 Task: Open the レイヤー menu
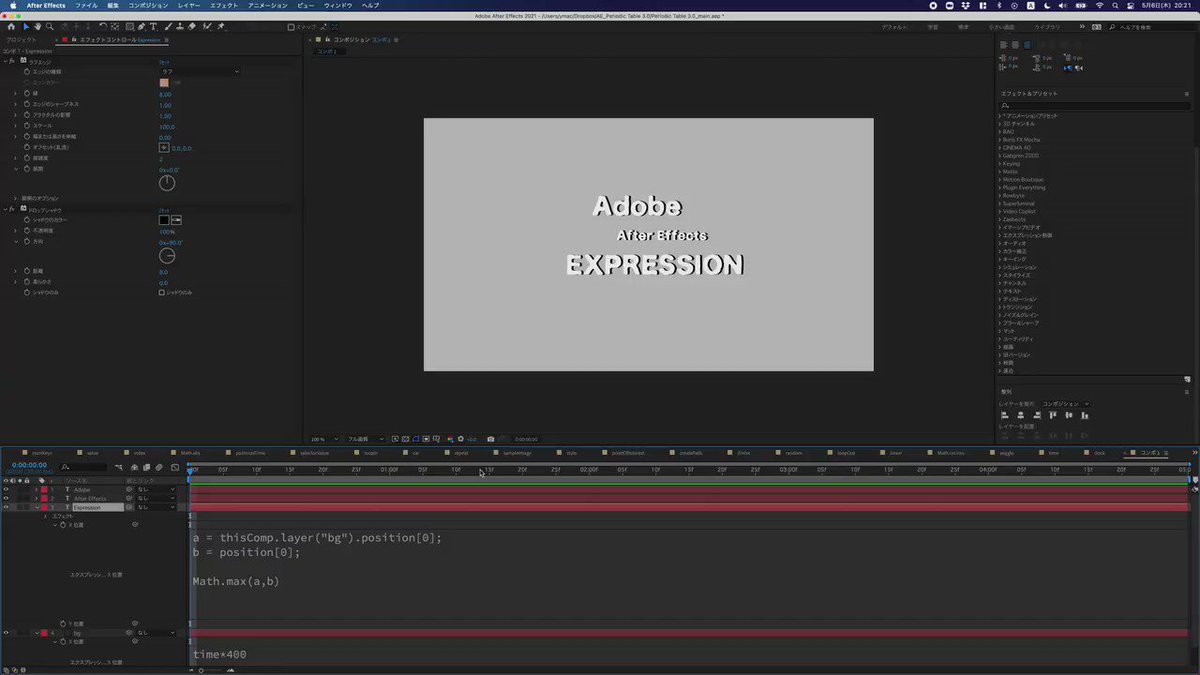coord(188,5)
